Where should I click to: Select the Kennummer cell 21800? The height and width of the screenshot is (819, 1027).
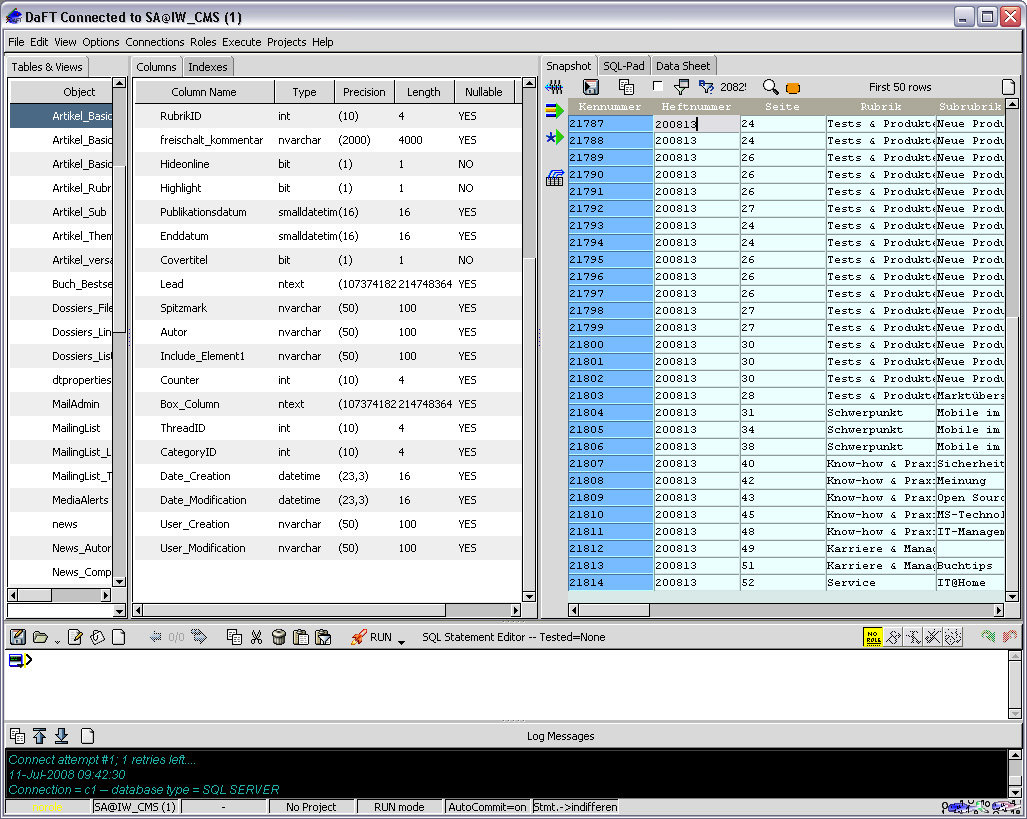tap(610, 345)
